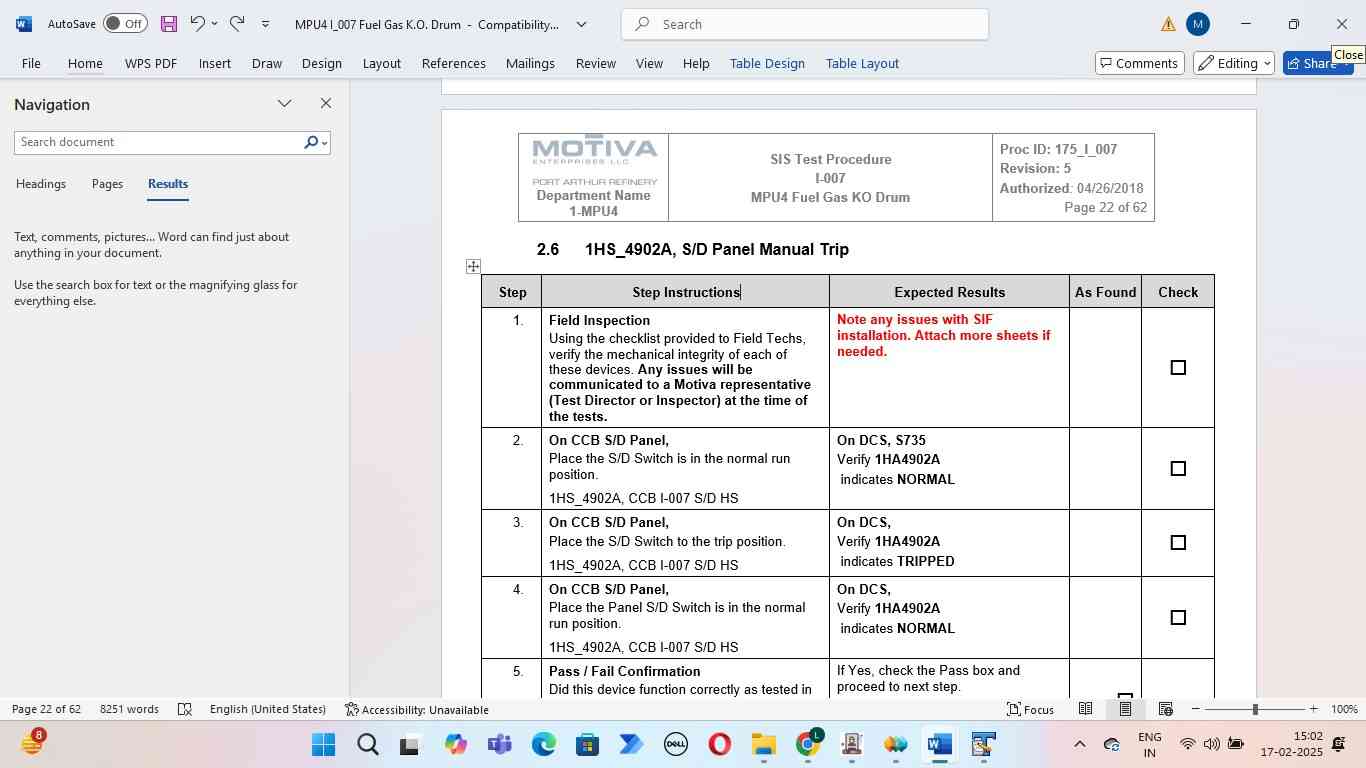Open the File menu
The width and height of the screenshot is (1366, 768).
(31, 63)
